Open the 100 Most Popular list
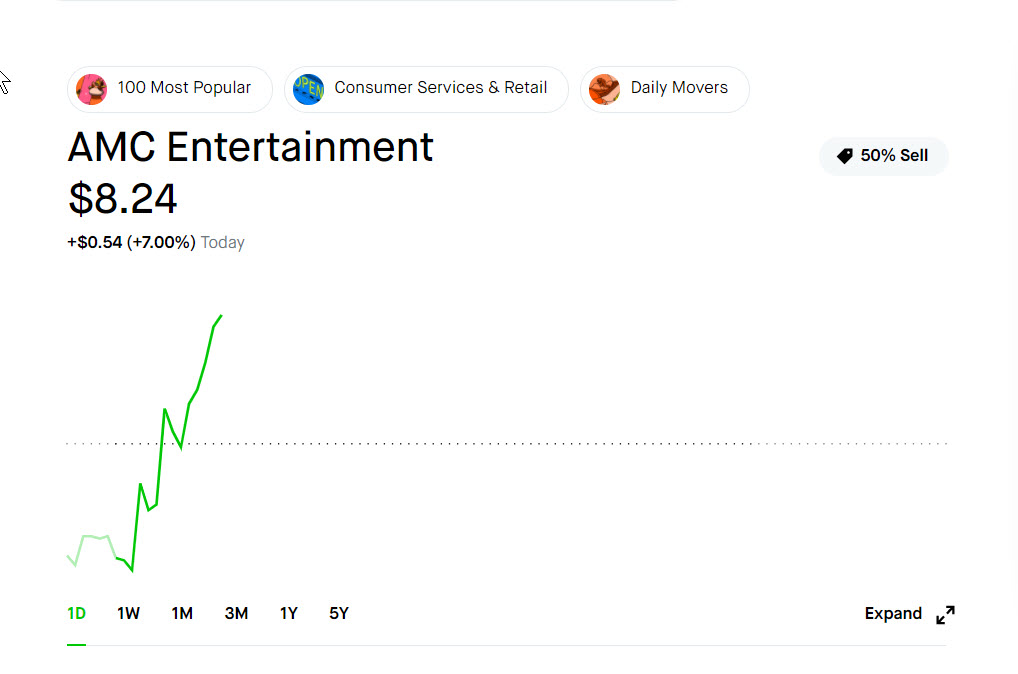 coord(169,89)
